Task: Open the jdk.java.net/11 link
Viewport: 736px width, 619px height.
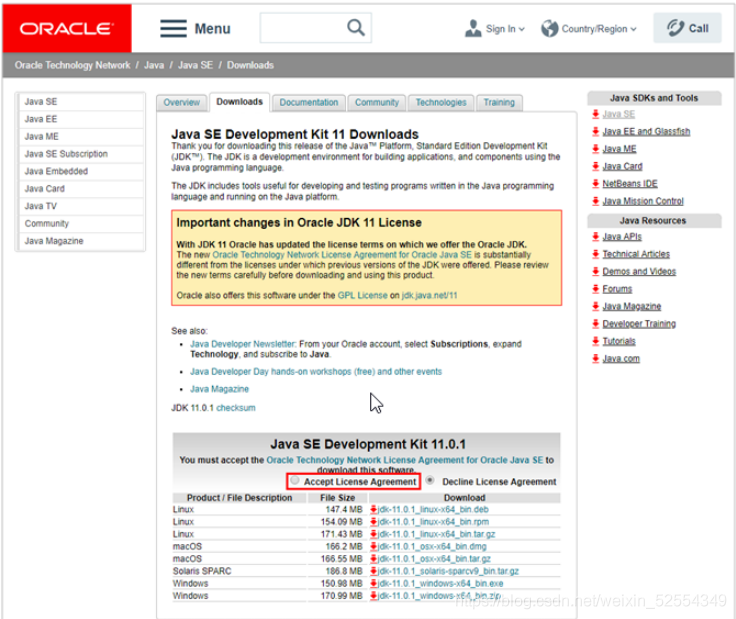Action: (x=429, y=295)
